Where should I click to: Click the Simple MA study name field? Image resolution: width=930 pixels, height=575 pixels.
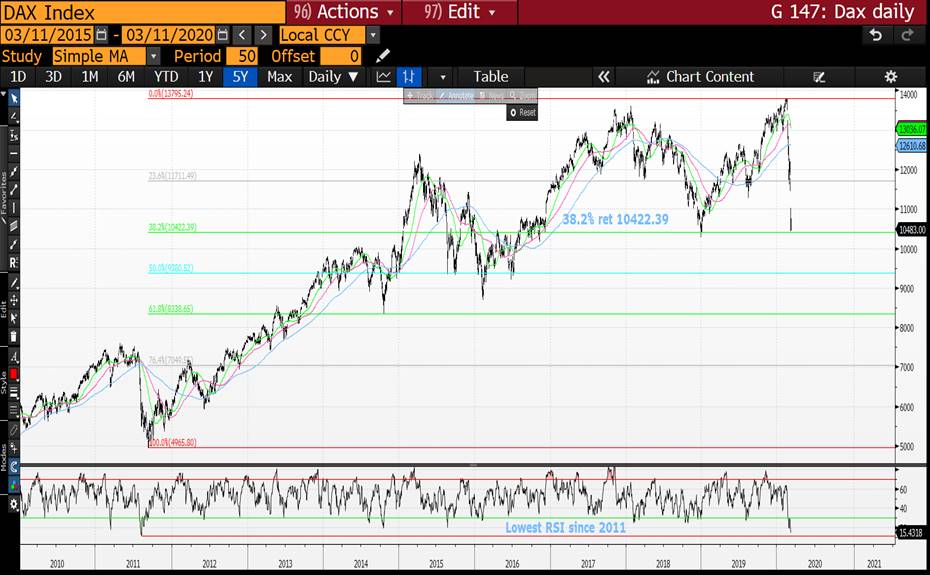[x=98, y=56]
